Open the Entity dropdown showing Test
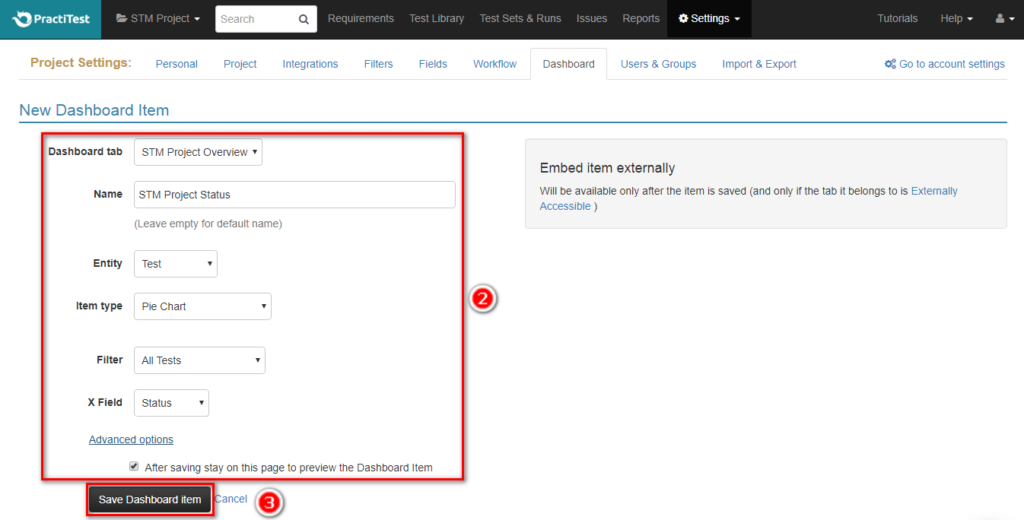This screenshot has height=520, width=1024. tap(176, 264)
